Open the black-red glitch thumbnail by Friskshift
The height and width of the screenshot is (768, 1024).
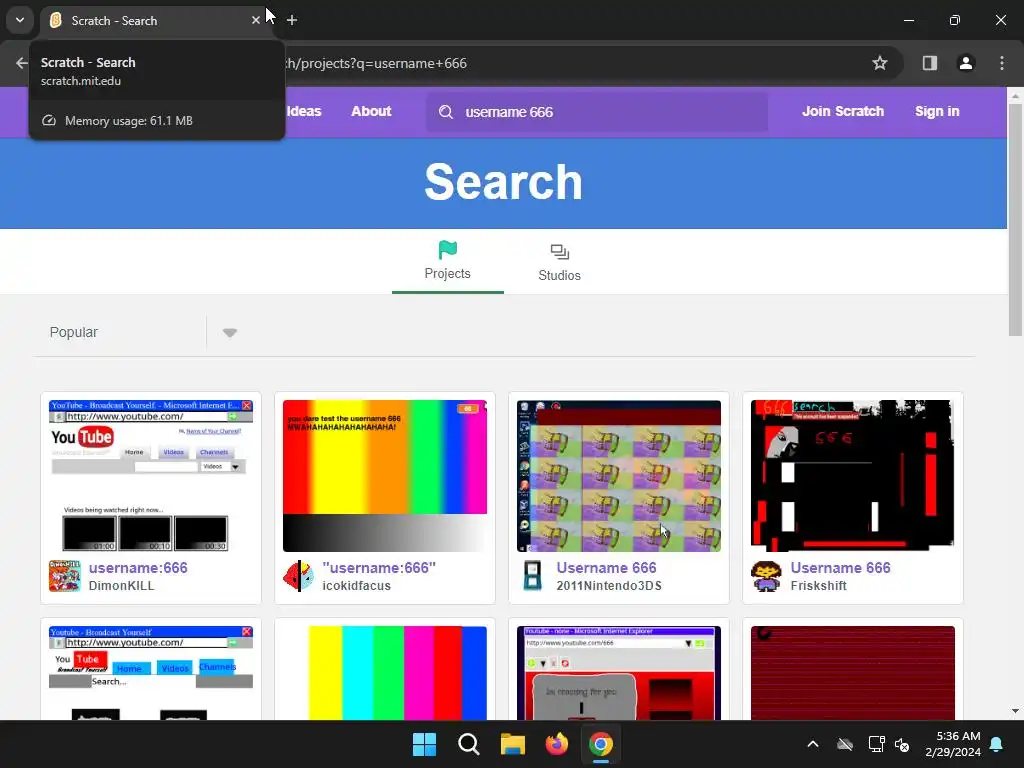tap(852, 476)
